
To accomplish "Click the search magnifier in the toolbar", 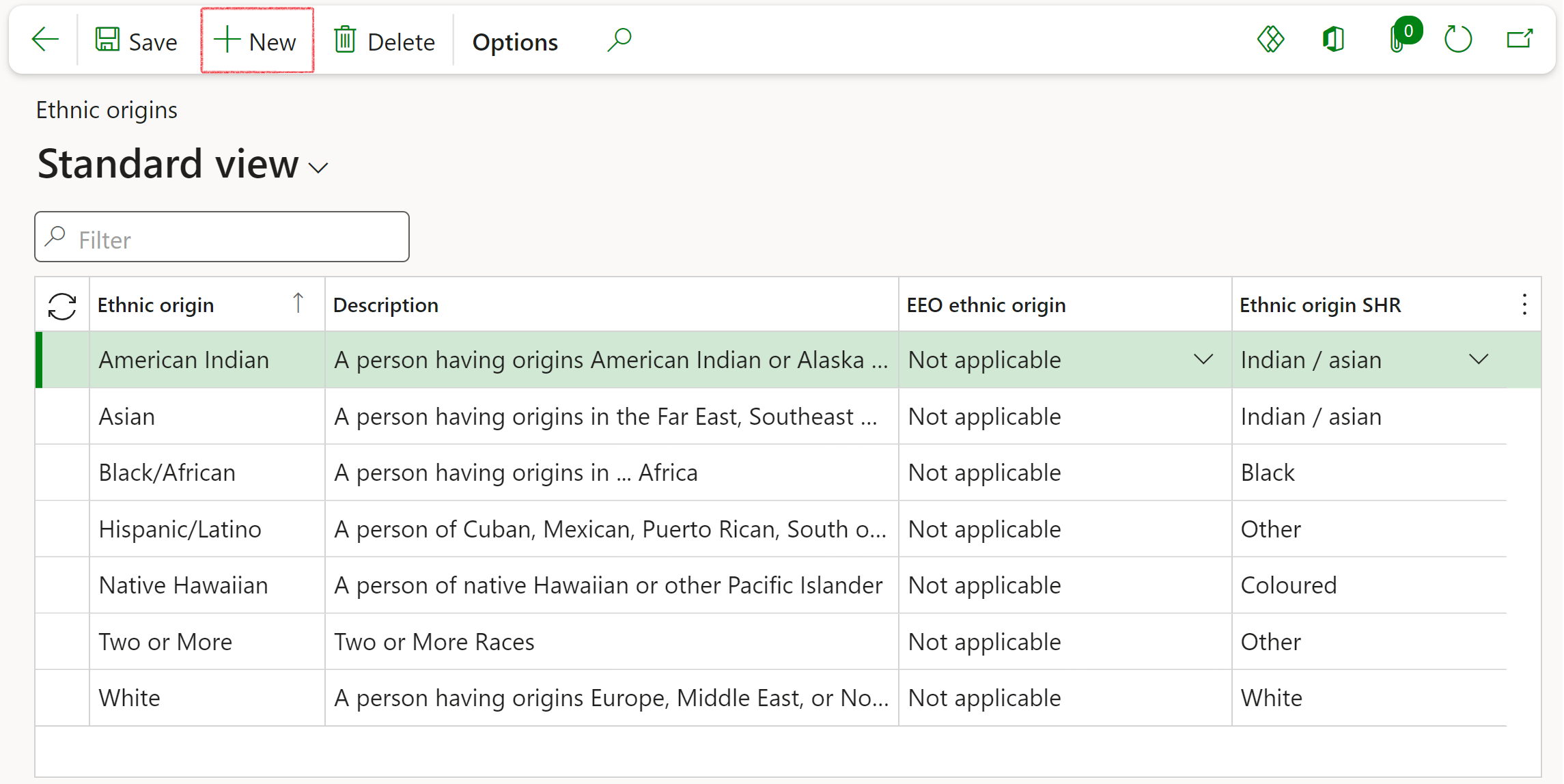I will point(619,40).
